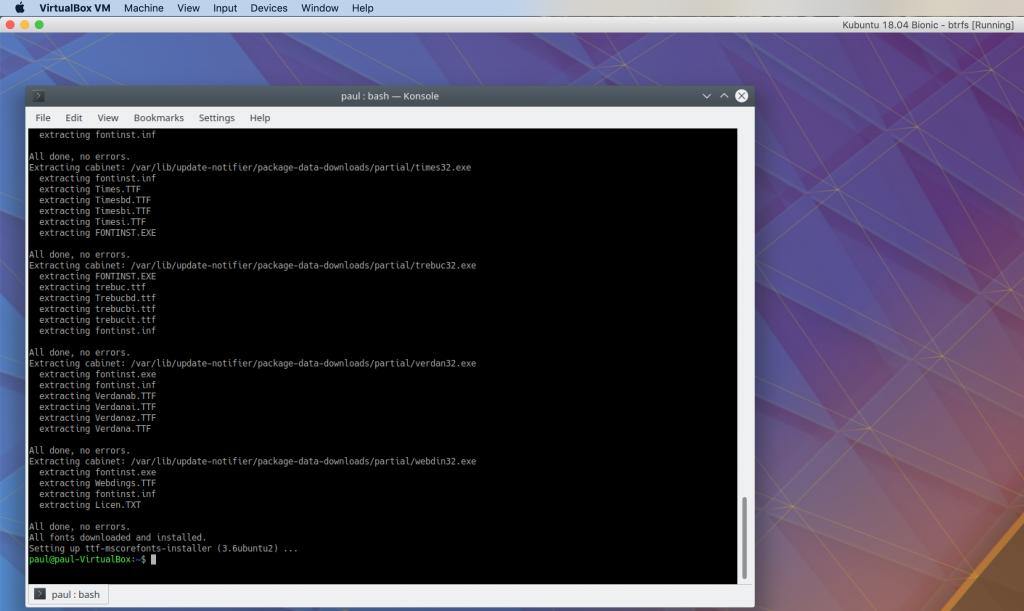
Task: Open Konsole's View menu beside Edit
Action: (108, 118)
